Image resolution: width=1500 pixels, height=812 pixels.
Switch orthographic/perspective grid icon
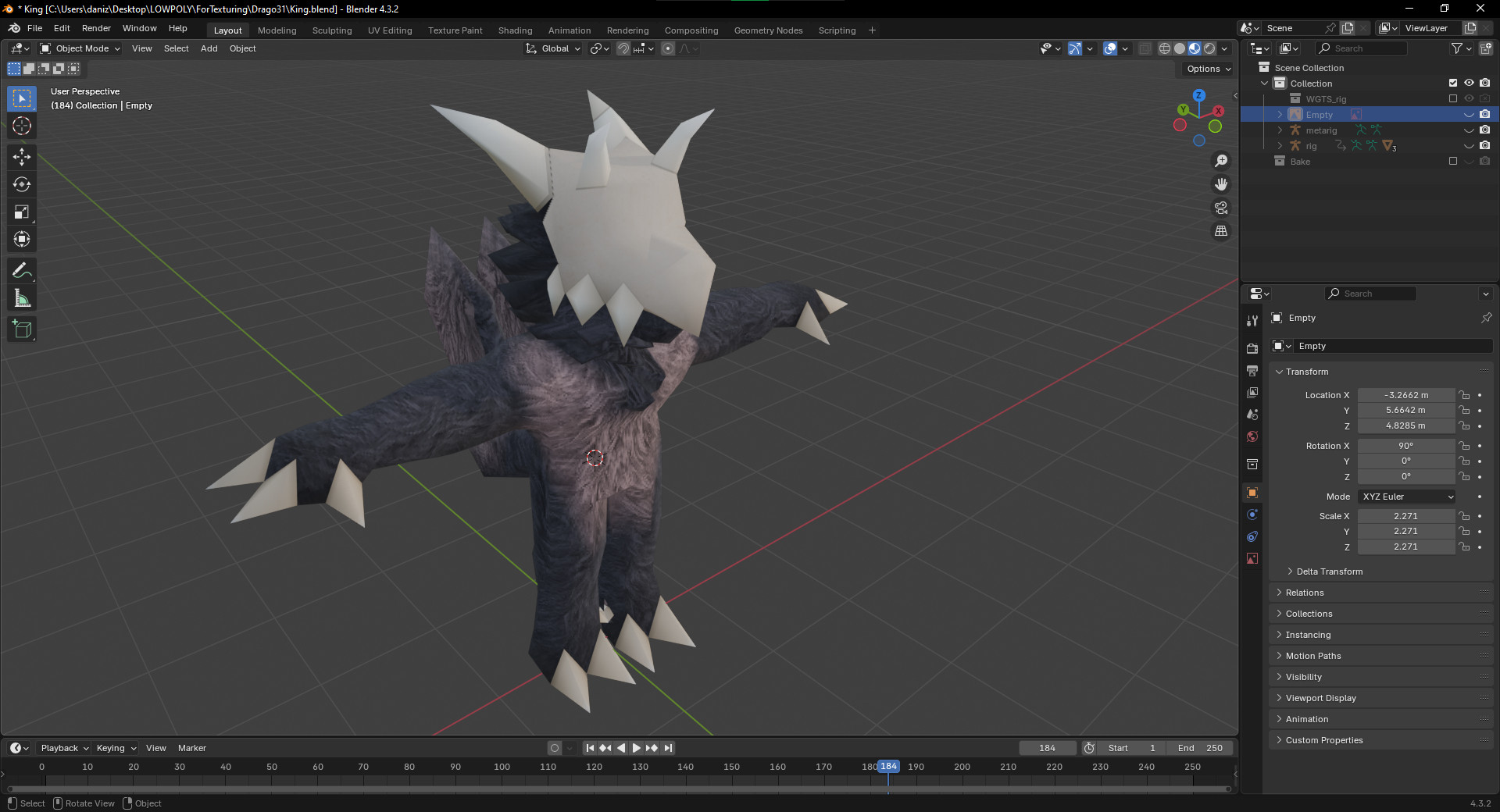point(1221,231)
